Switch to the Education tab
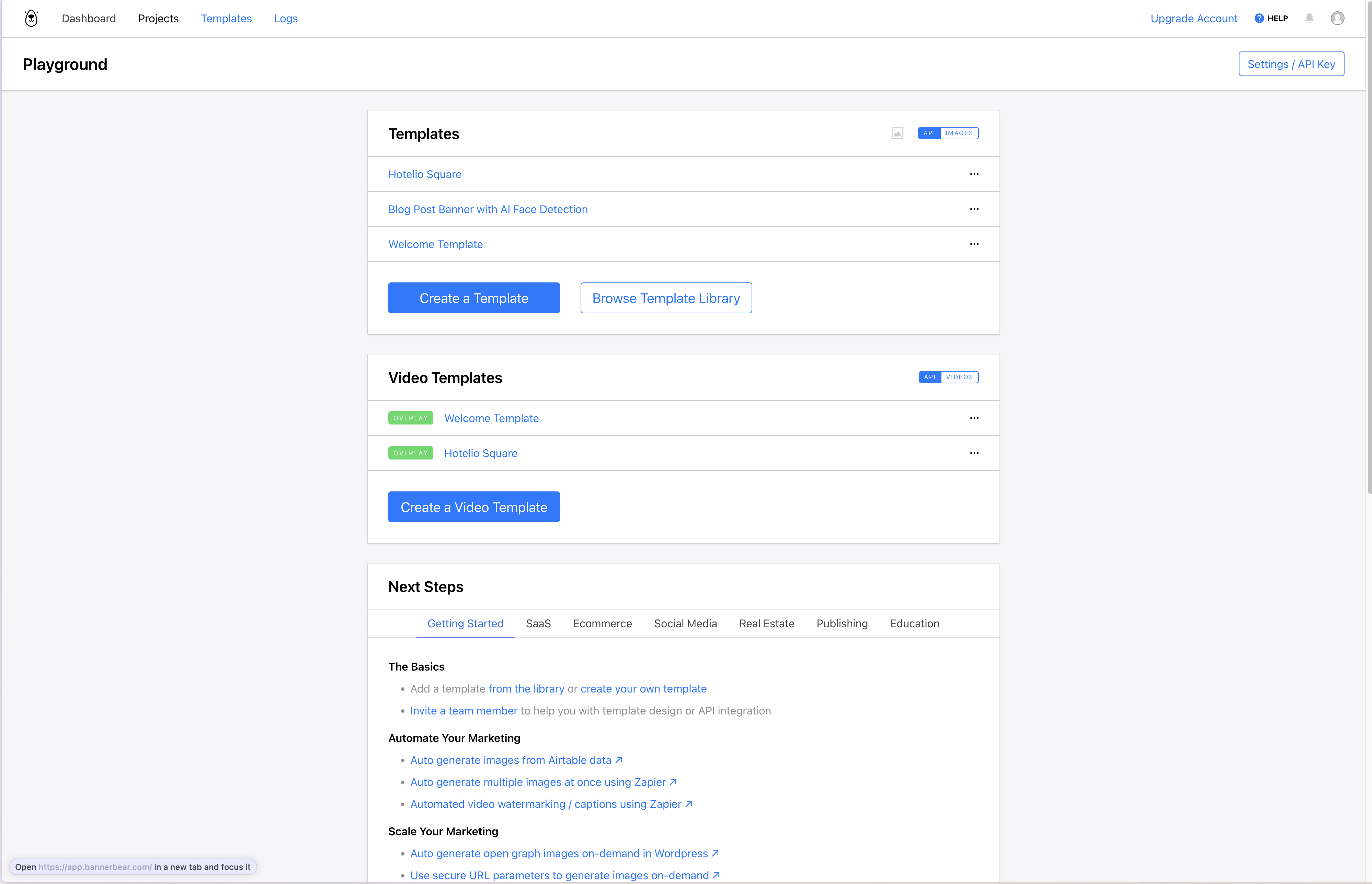This screenshot has height=884, width=1372. point(915,624)
